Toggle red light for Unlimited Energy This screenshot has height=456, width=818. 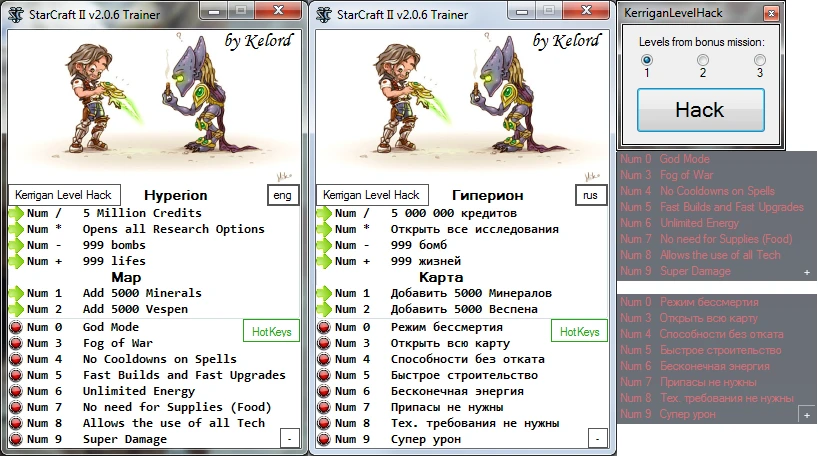[x=16, y=391]
